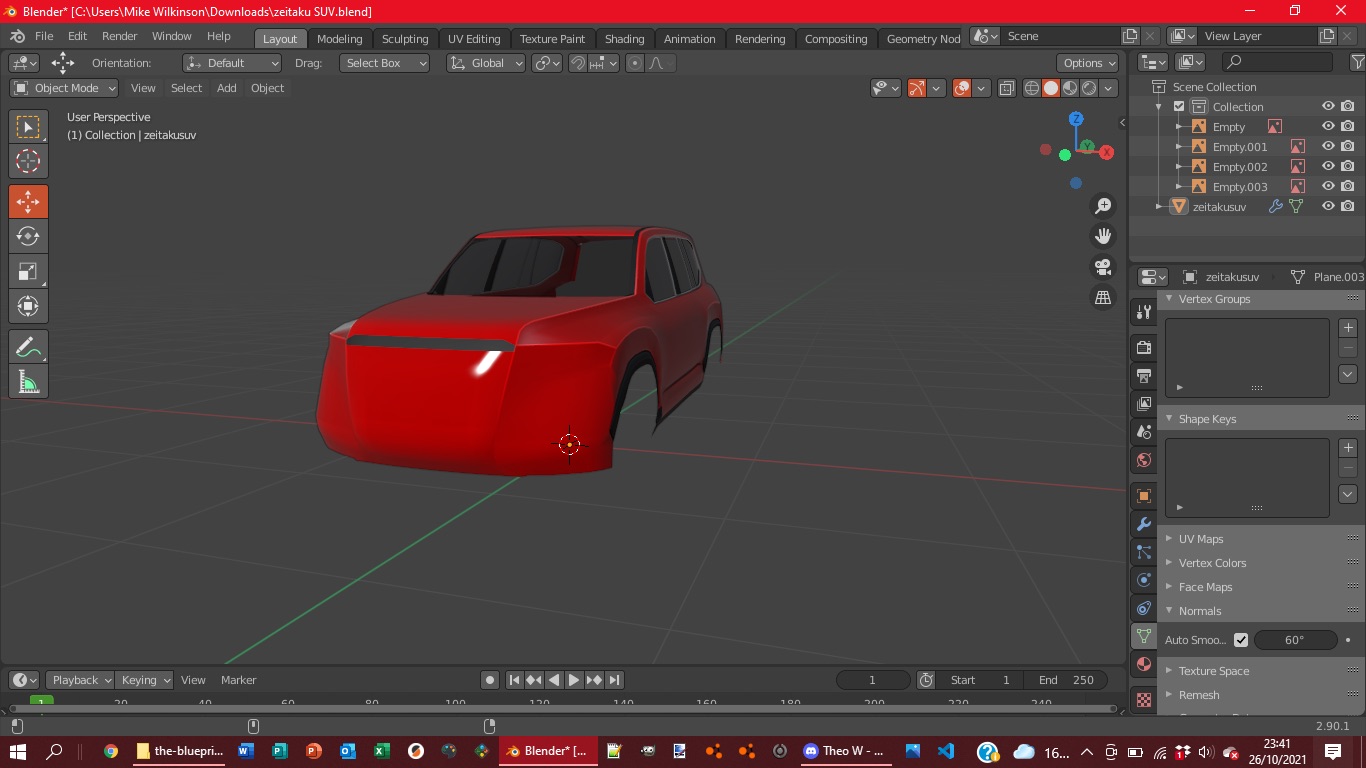Open the Object Mode dropdown
1366x768 pixels.
tap(64, 88)
